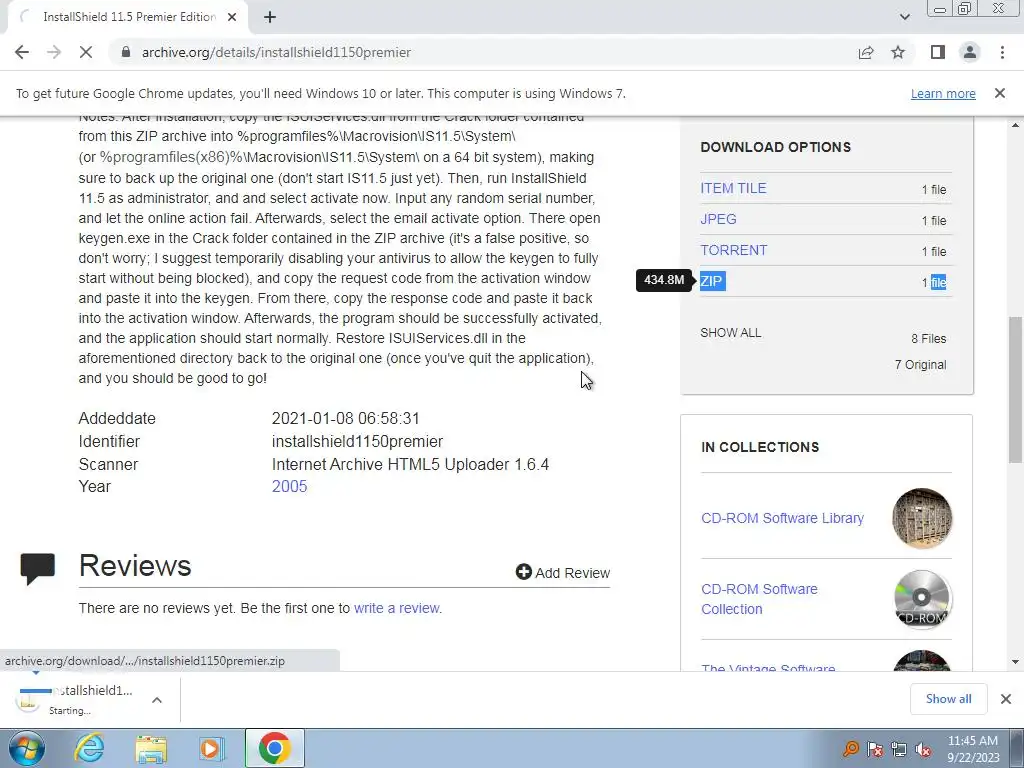Open Windows Explorer from the taskbar
The image size is (1024, 768).
[x=151, y=748]
